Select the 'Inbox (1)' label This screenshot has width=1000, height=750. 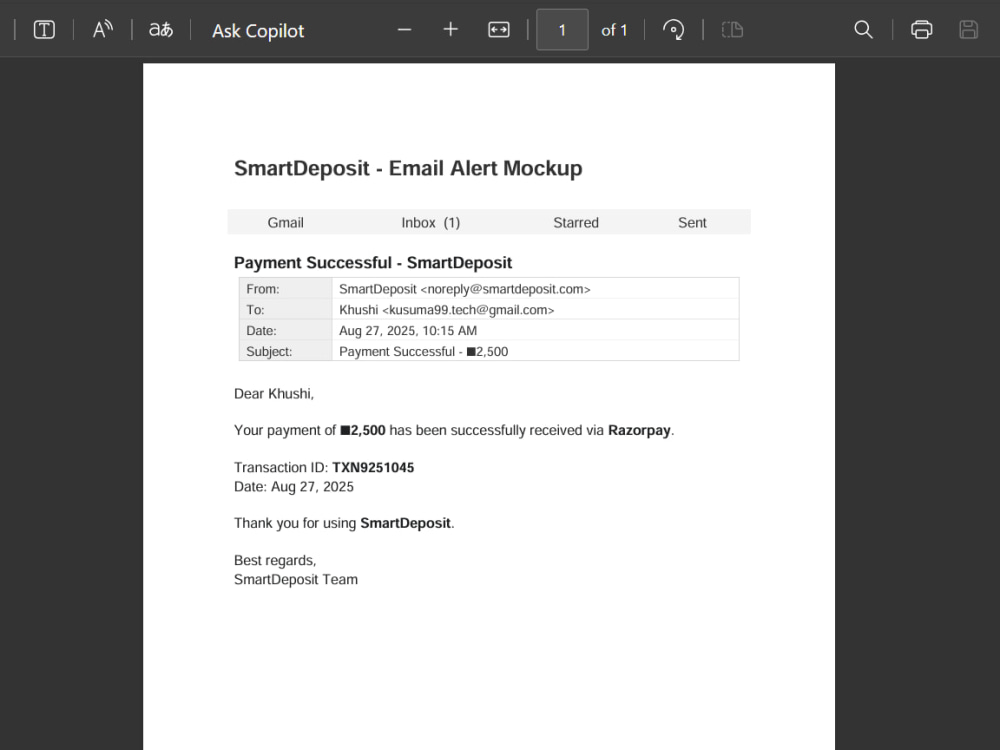430,223
